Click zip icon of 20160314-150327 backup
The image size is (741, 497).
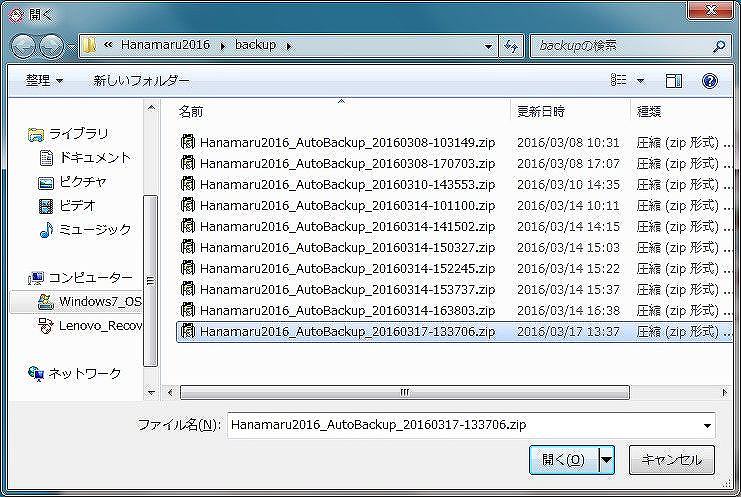pyautogui.click(x=188, y=247)
